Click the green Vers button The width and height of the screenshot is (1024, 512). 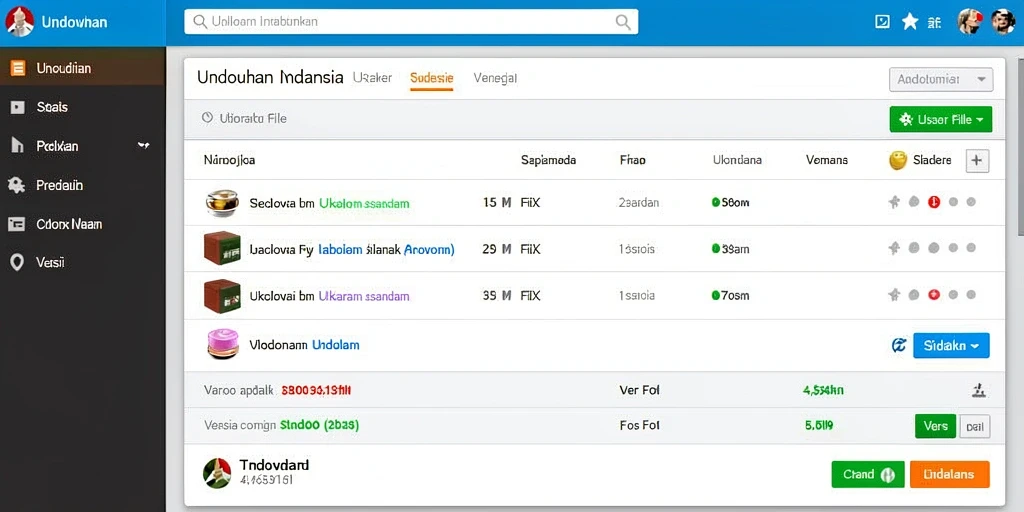tap(936, 426)
